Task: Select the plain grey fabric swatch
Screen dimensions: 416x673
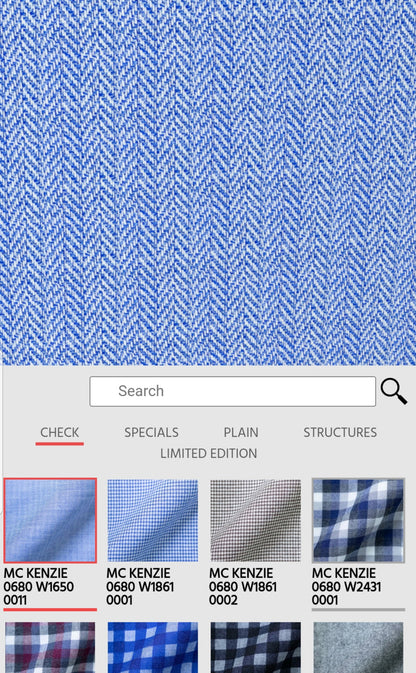Action: point(358,647)
